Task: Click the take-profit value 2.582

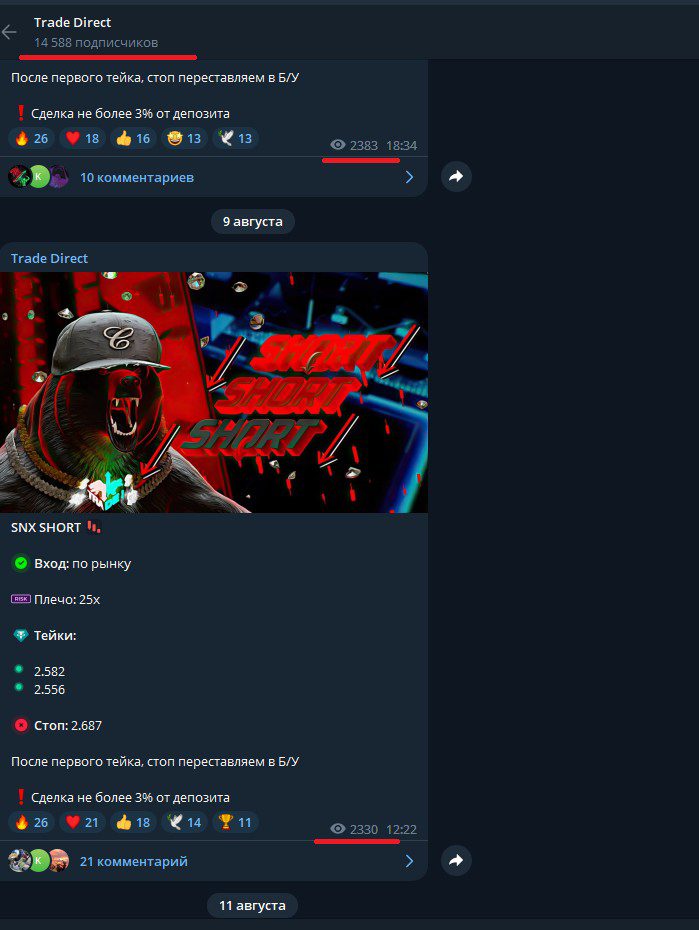Action: click(49, 671)
